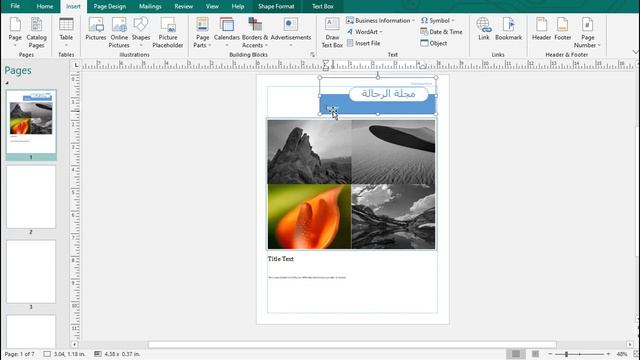The width and height of the screenshot is (640, 360).
Task: Click the mountain rock photo
Action: pos(309,151)
